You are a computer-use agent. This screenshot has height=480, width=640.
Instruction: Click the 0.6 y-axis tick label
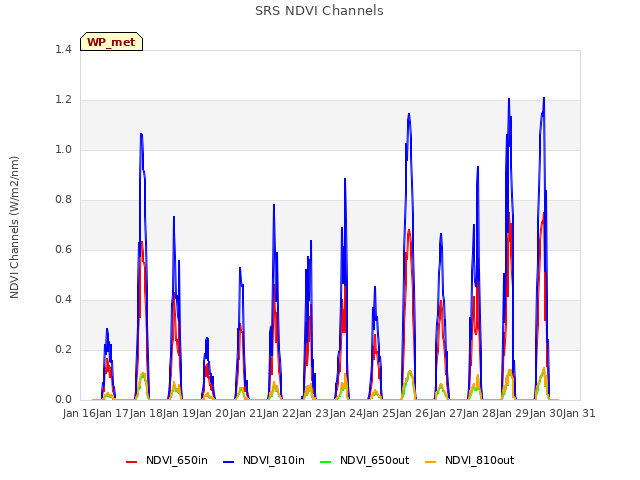pos(63,249)
